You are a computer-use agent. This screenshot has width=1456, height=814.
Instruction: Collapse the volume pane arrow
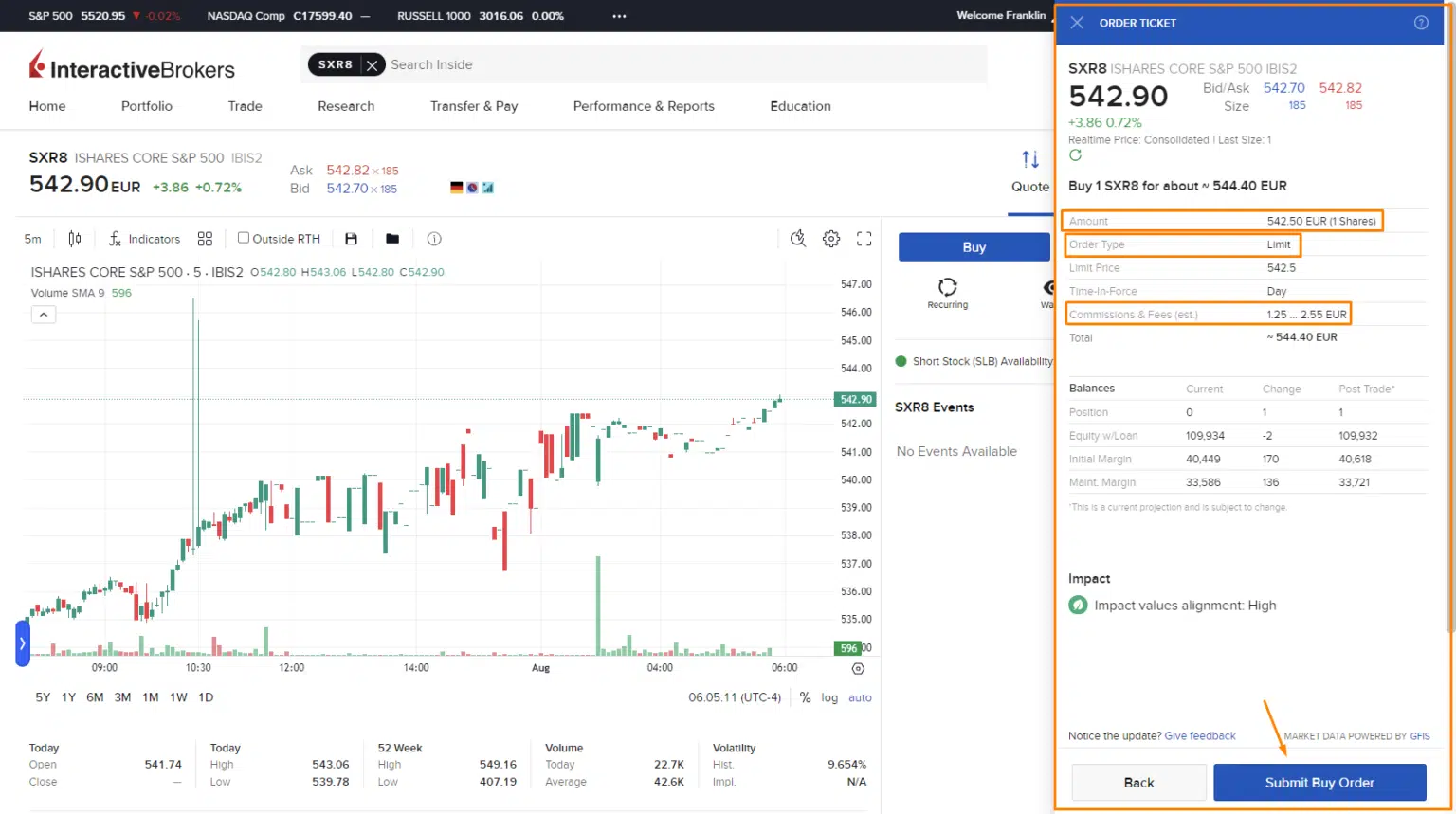click(43, 314)
